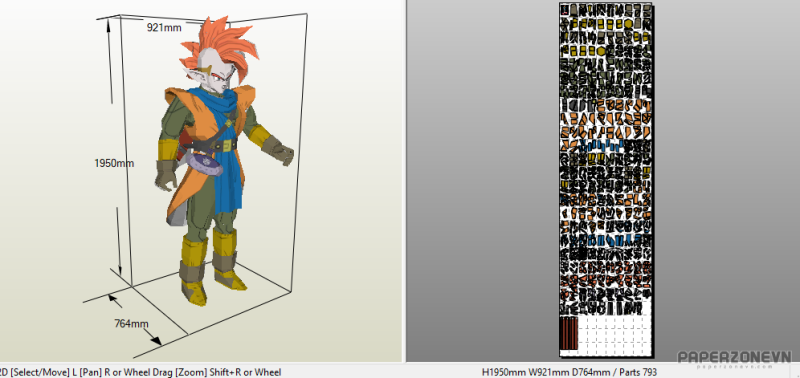Select the red striped parts at sheet bottom
The height and width of the screenshot is (378, 800).
569,333
